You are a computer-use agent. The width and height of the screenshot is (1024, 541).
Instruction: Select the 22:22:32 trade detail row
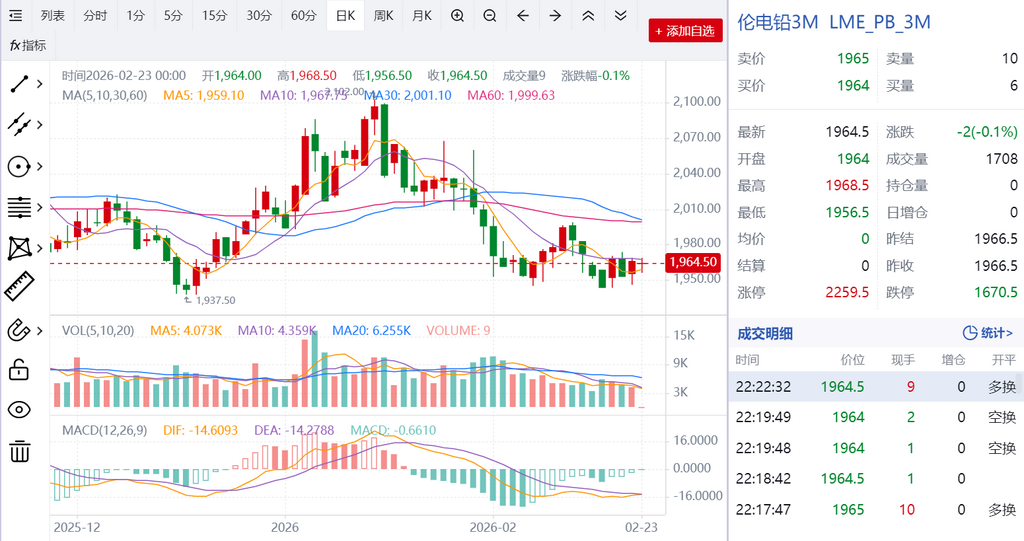pos(875,386)
